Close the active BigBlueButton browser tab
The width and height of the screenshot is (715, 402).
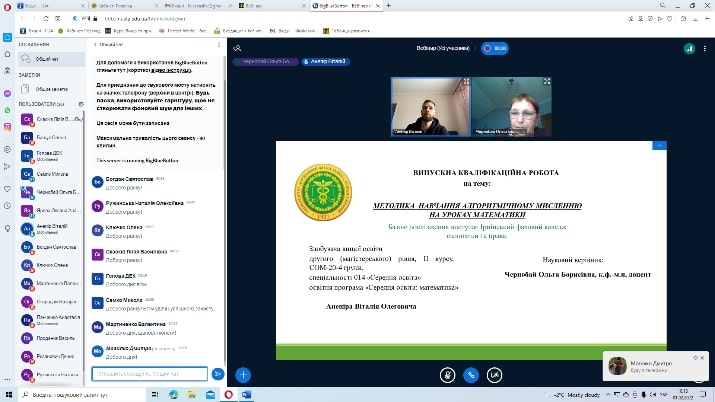tap(378, 6)
